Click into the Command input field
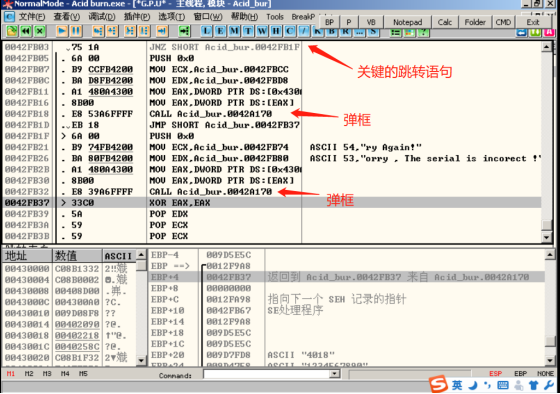 click(x=267, y=374)
